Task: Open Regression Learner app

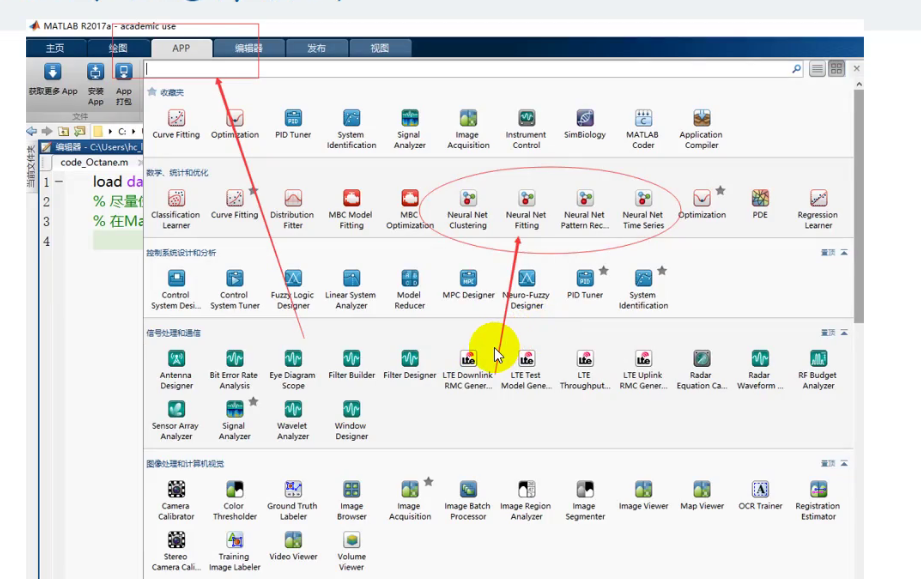Action: coord(818,210)
